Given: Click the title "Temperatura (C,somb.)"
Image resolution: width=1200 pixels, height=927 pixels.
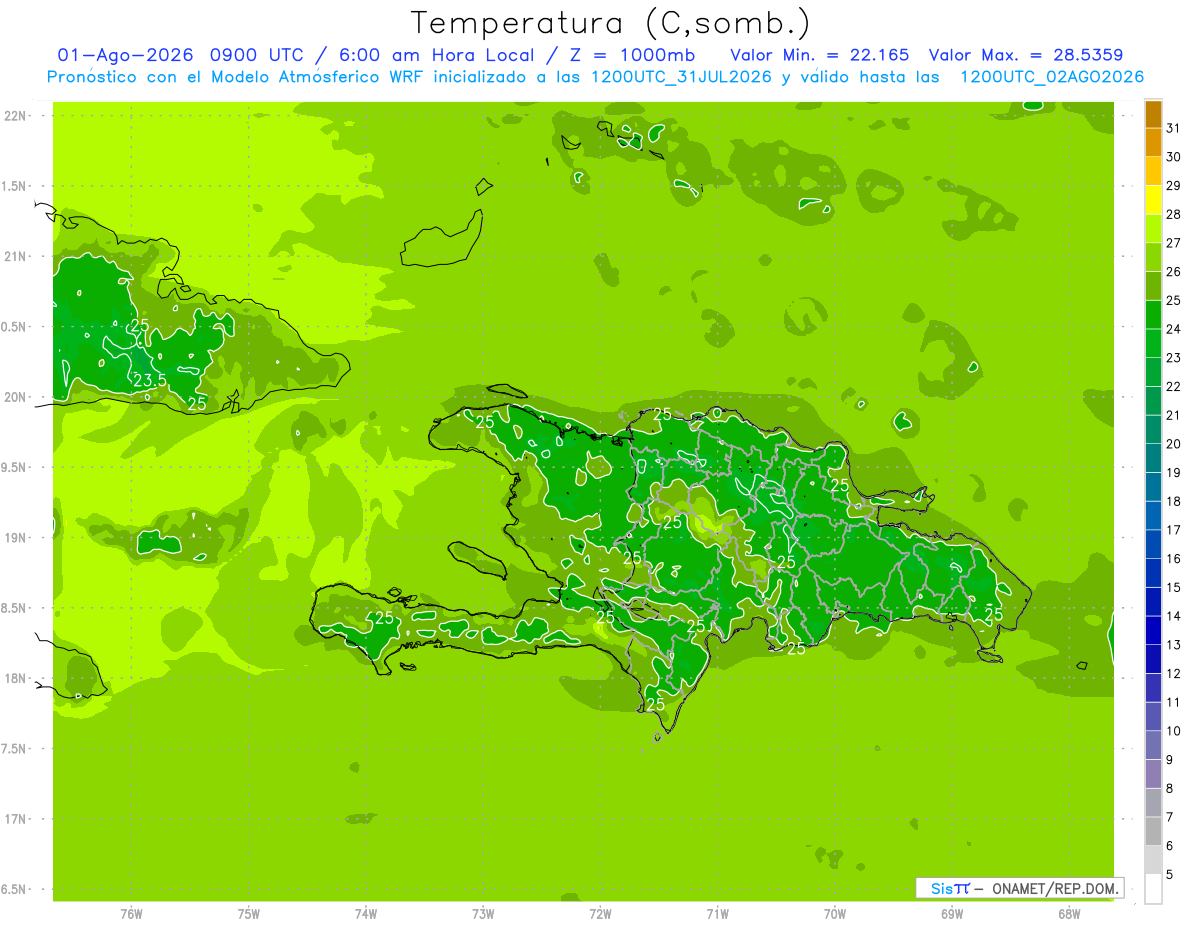Looking at the screenshot, I should pyautogui.click(x=610, y=24).
